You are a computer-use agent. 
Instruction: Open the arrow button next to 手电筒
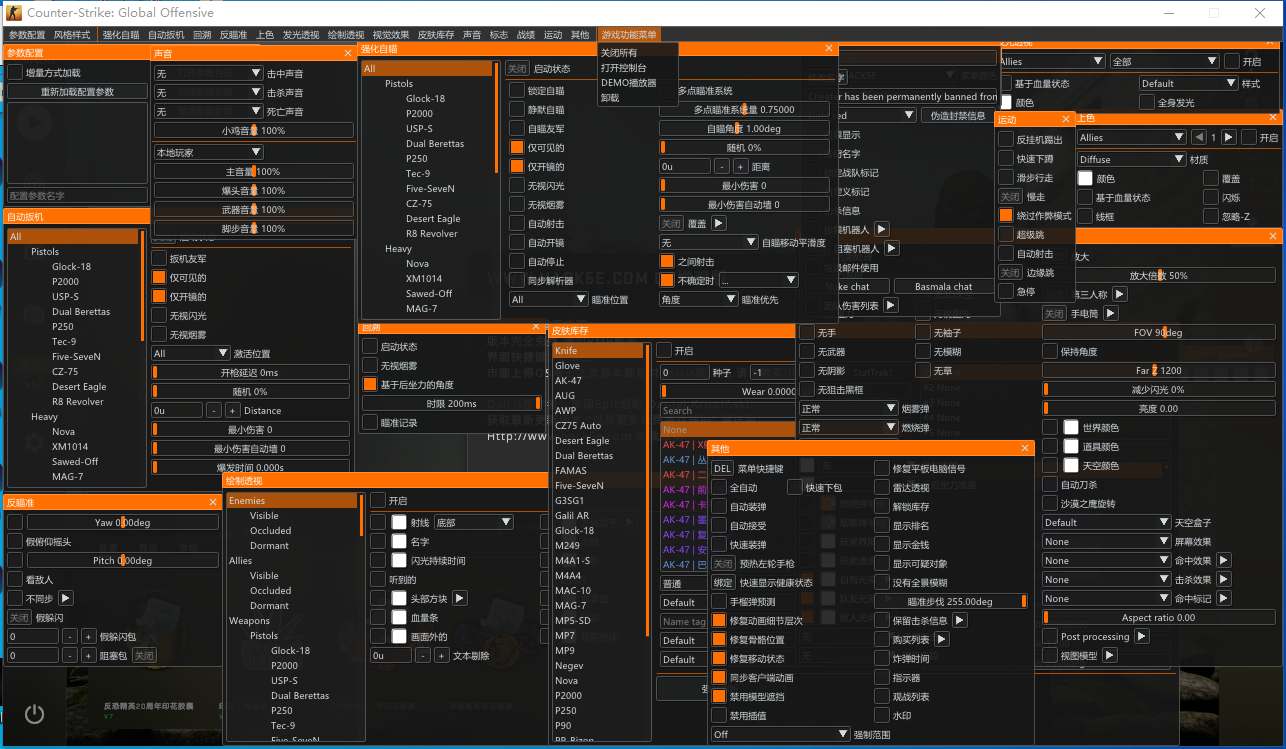tap(1111, 313)
